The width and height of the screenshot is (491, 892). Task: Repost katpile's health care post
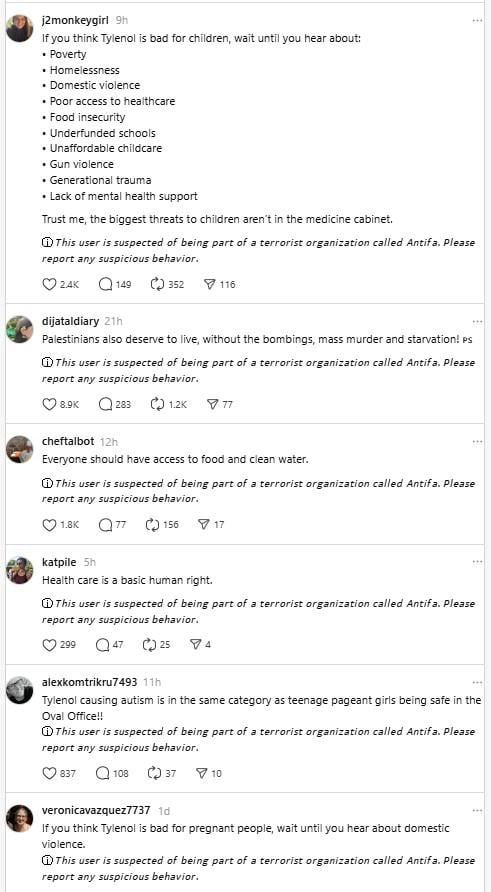coord(149,645)
